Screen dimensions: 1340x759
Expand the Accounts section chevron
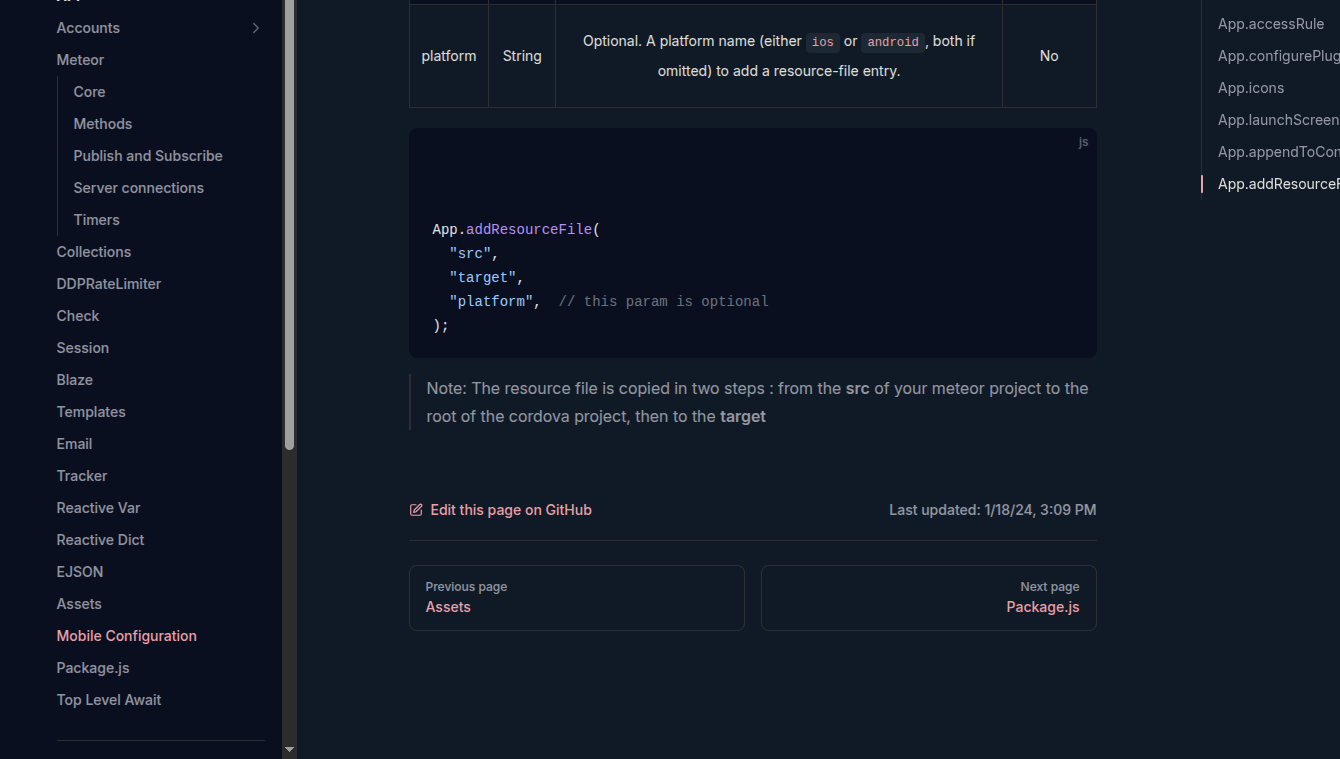click(x=256, y=28)
